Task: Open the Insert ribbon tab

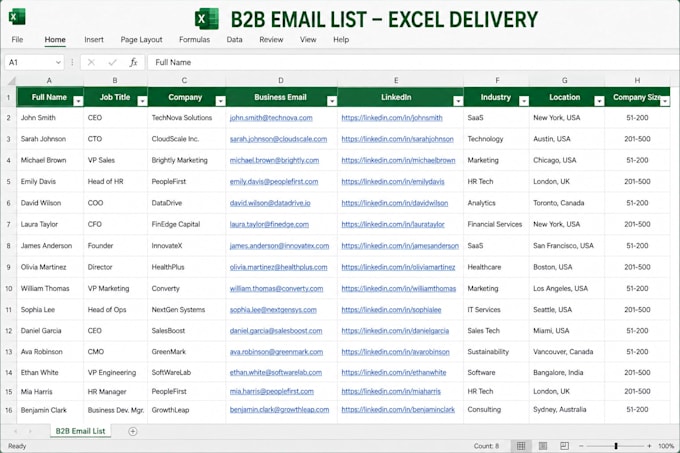Action: (x=94, y=39)
